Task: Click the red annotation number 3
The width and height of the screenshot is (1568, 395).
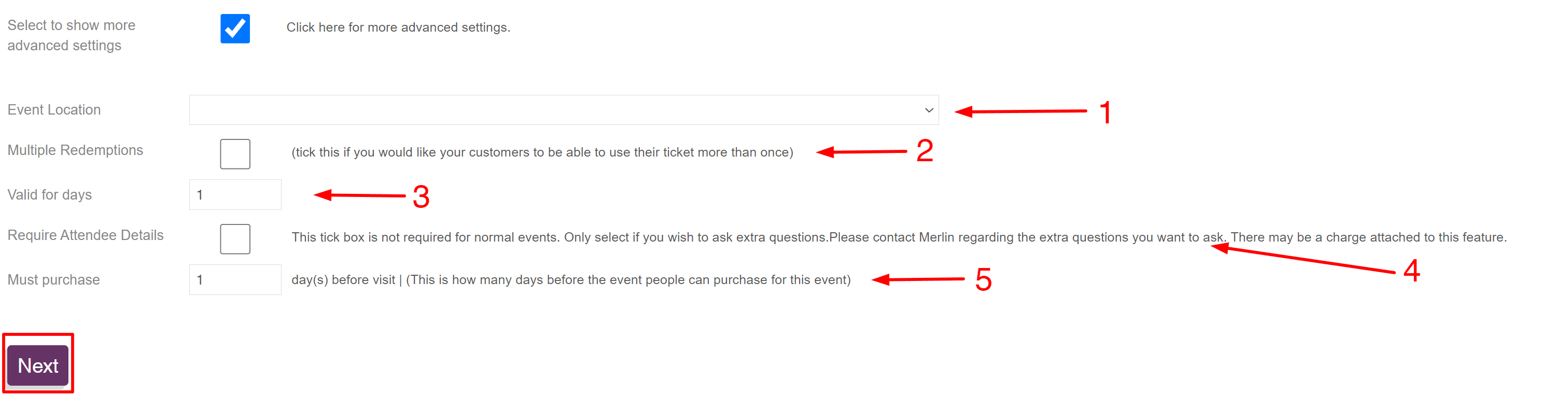Action: pyautogui.click(x=421, y=197)
